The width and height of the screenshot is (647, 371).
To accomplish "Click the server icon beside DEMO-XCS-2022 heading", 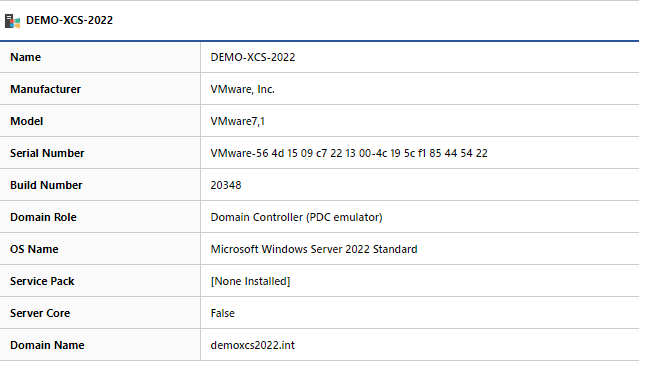I will [12, 21].
